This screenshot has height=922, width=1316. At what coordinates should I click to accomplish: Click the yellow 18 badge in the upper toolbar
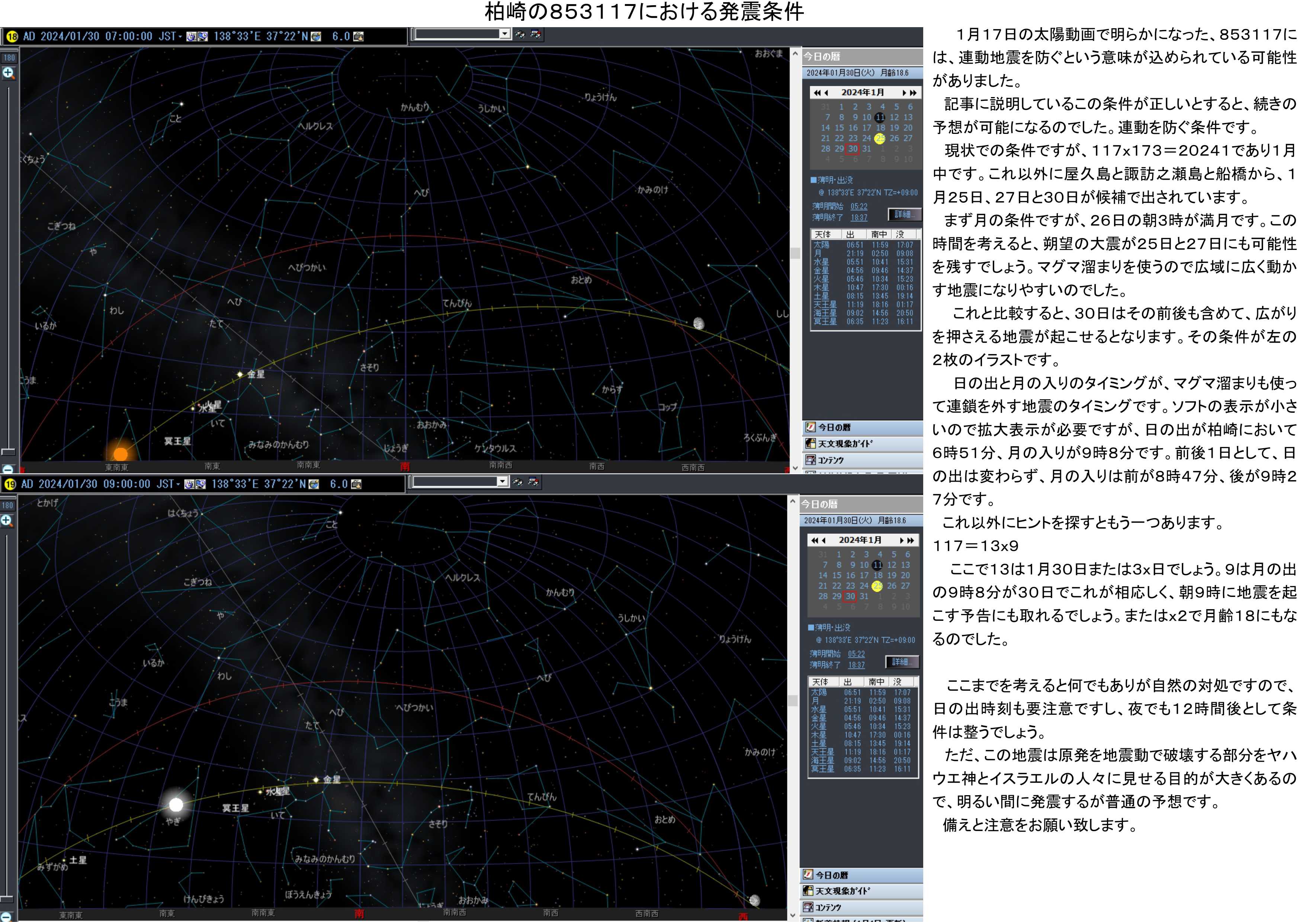[12, 37]
